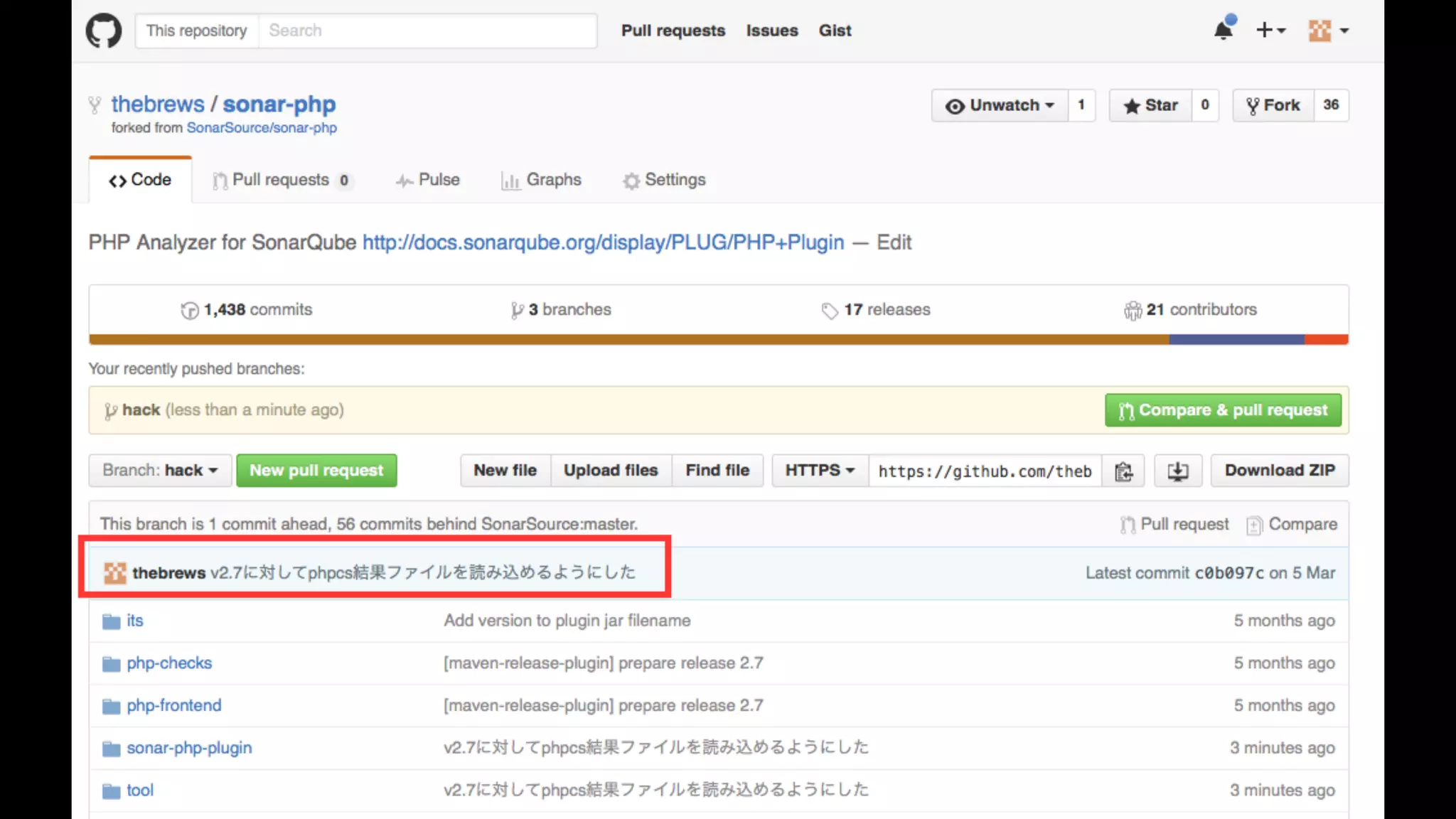Open php-frontend row prepare release 2.7 commit
Viewport: 1456px width, 819px height.
tap(604, 706)
